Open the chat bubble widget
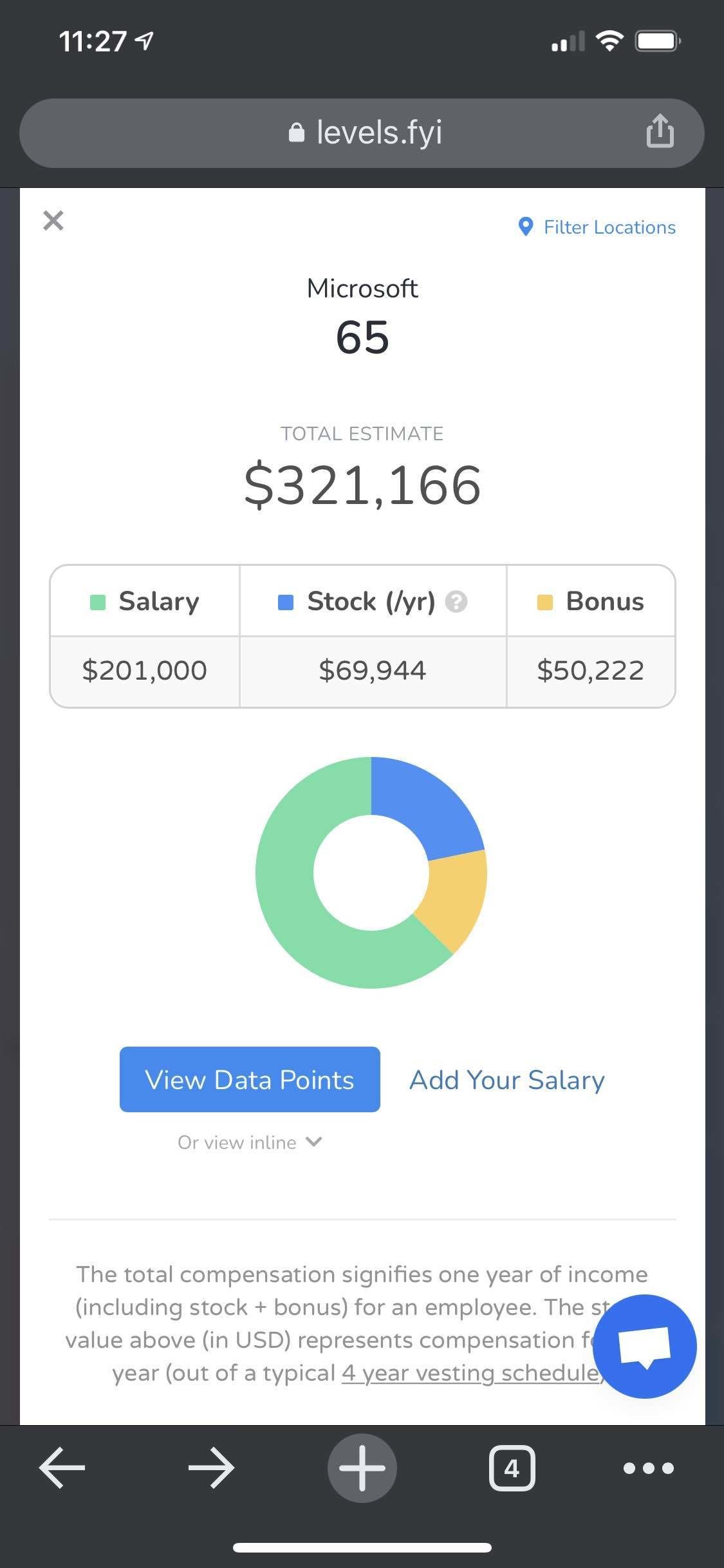The width and height of the screenshot is (724, 1568). click(x=644, y=1347)
